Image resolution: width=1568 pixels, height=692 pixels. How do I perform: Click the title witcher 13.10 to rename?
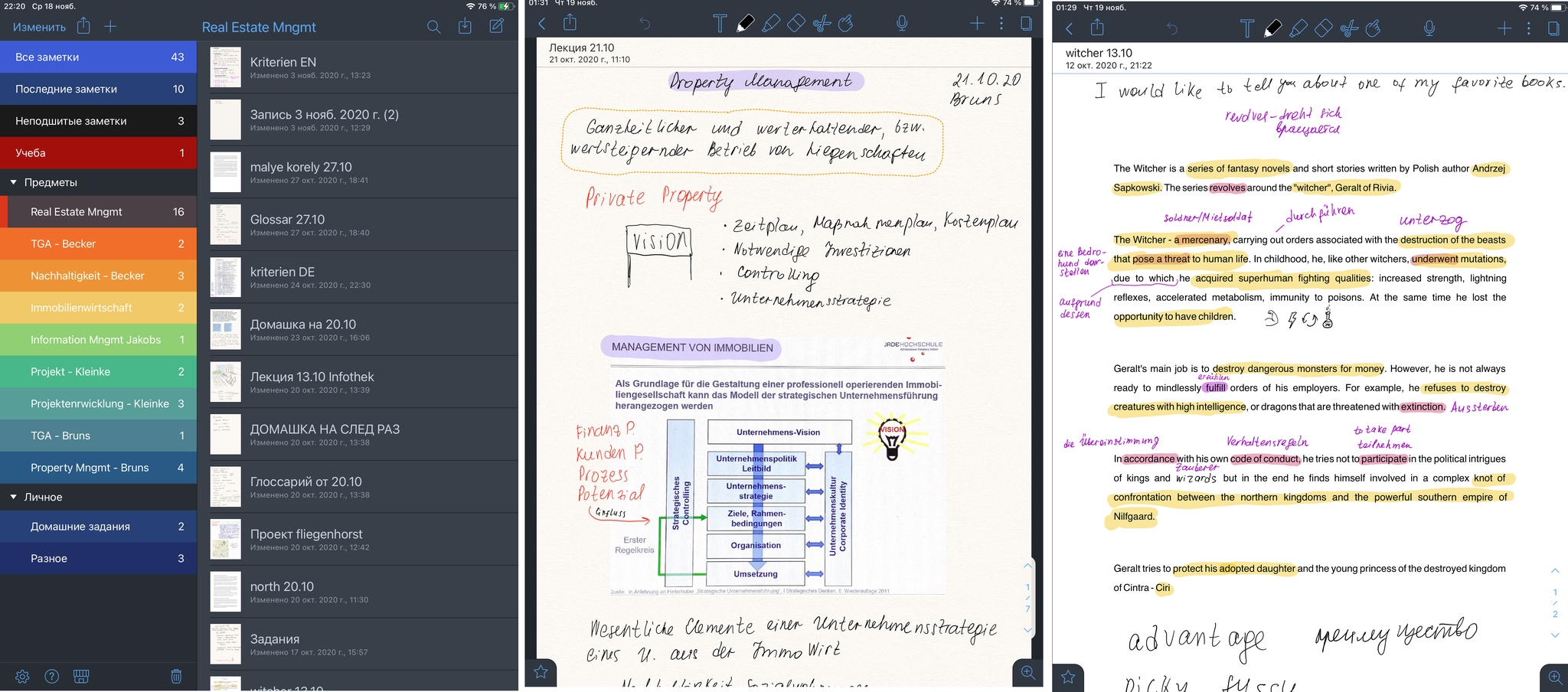pos(1099,53)
